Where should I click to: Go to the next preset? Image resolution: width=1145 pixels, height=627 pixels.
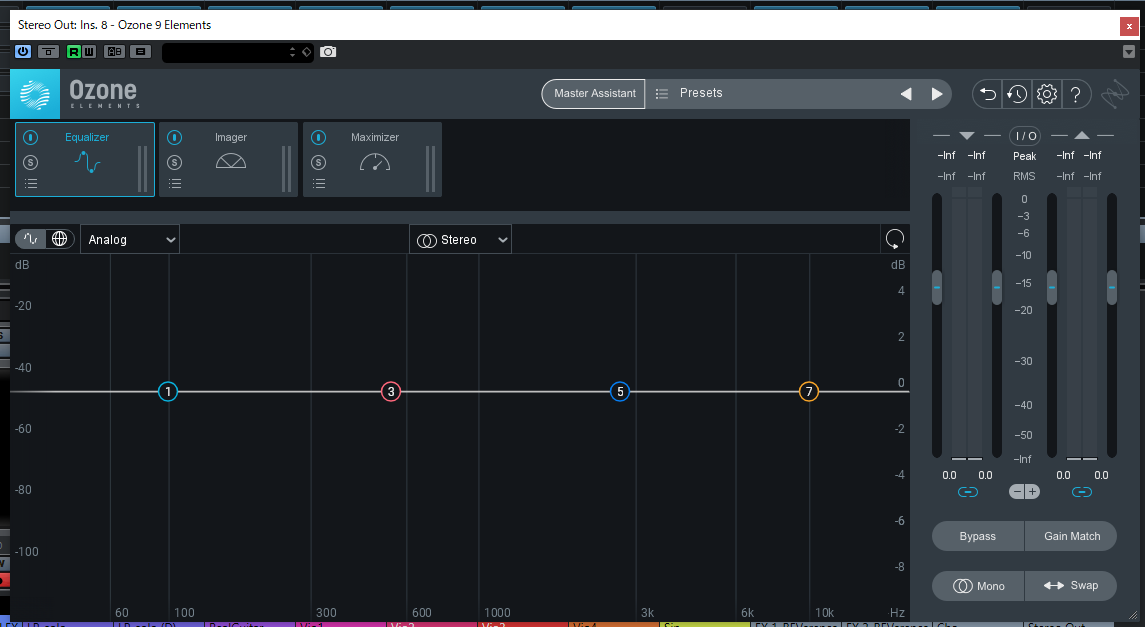click(x=936, y=93)
